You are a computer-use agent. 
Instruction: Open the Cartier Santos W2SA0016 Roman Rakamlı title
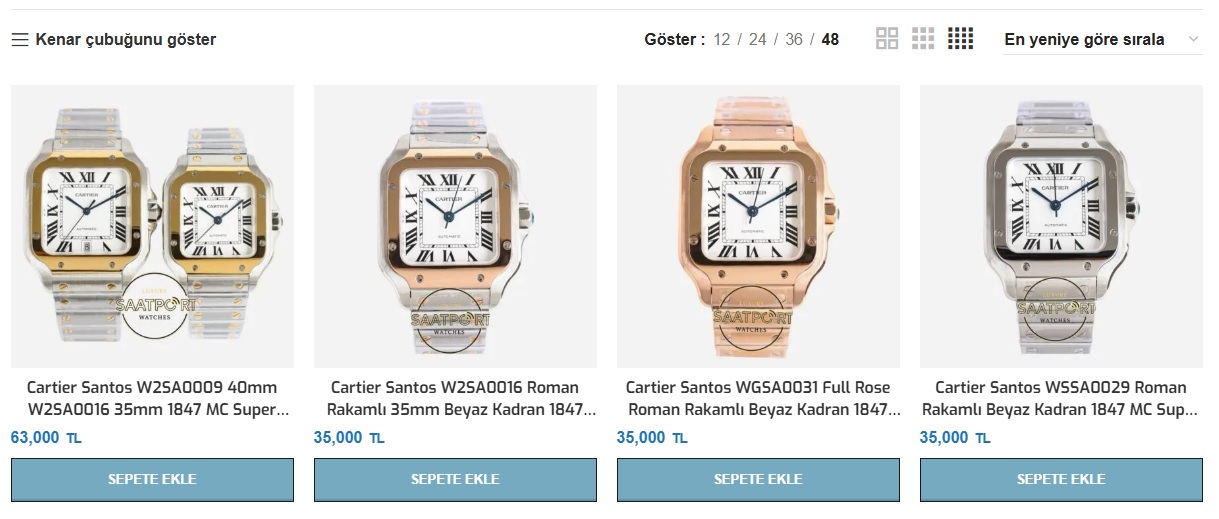point(455,398)
